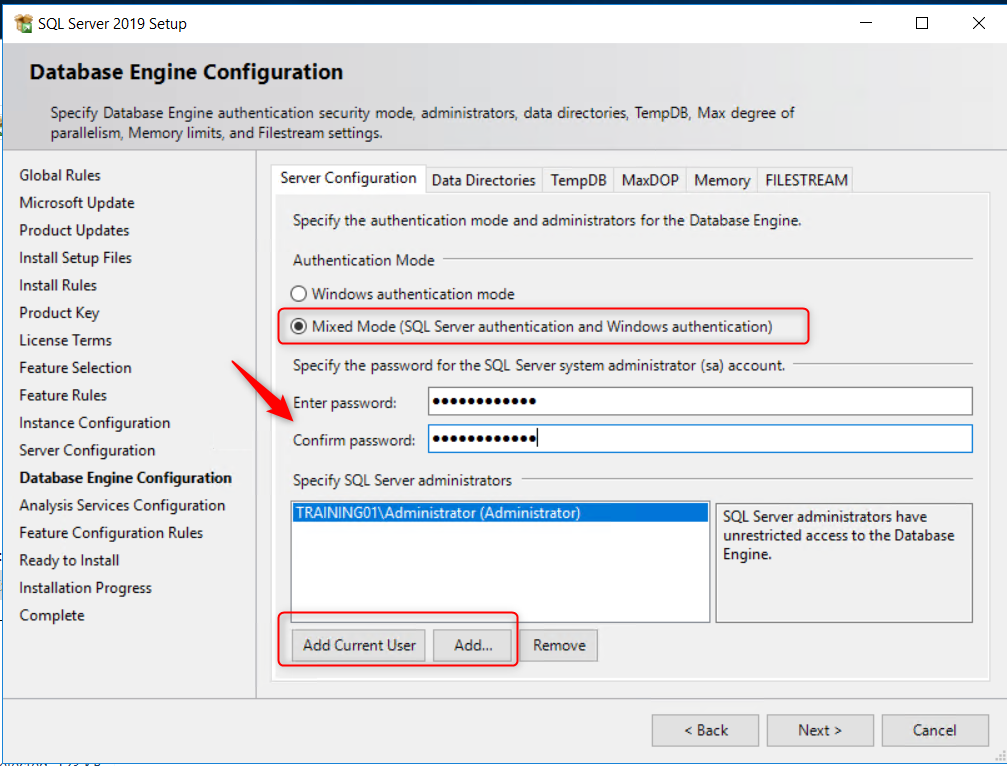The height and width of the screenshot is (766, 1007).
Task: Click Installation Progress step in sidebar
Action: (85, 588)
